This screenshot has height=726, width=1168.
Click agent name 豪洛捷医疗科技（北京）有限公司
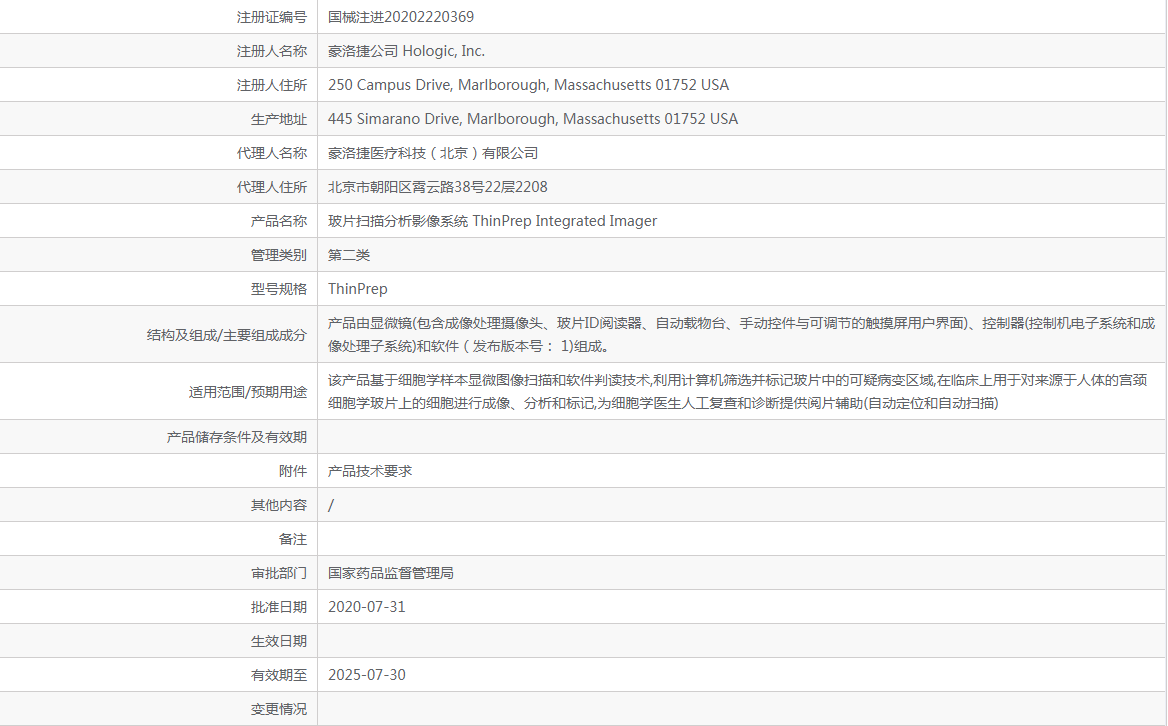[433, 153]
